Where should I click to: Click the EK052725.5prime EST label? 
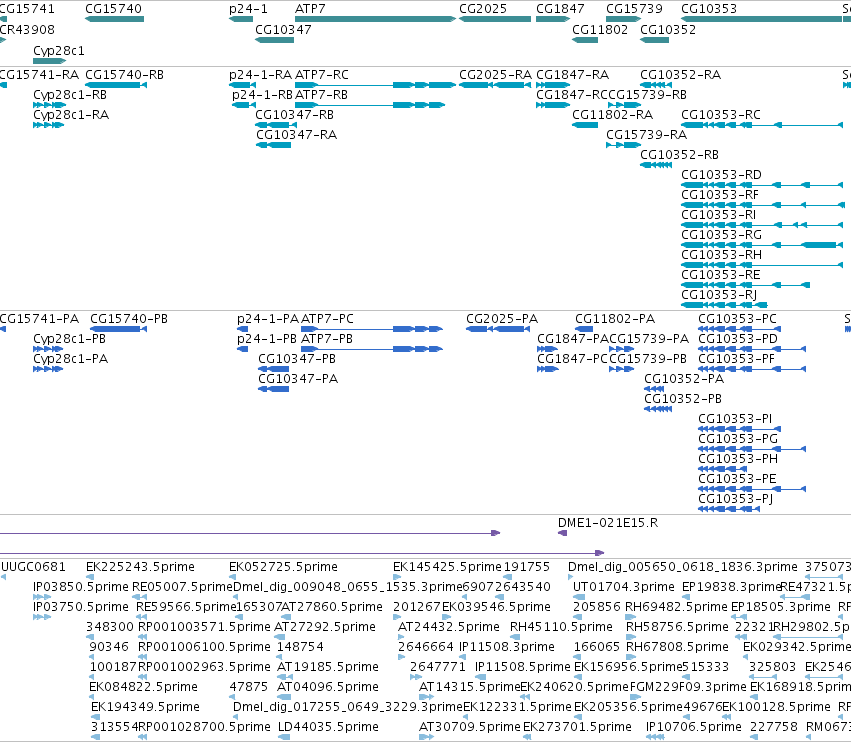pyautogui.click(x=283, y=567)
